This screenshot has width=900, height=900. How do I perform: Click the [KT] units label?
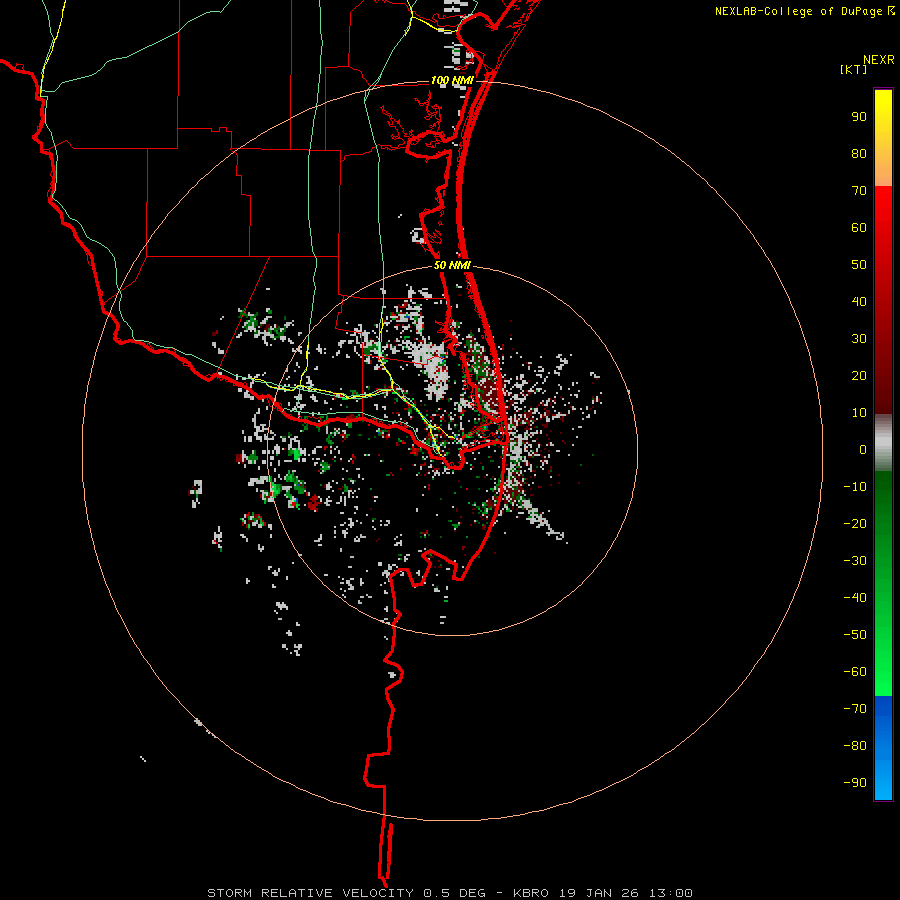click(854, 69)
